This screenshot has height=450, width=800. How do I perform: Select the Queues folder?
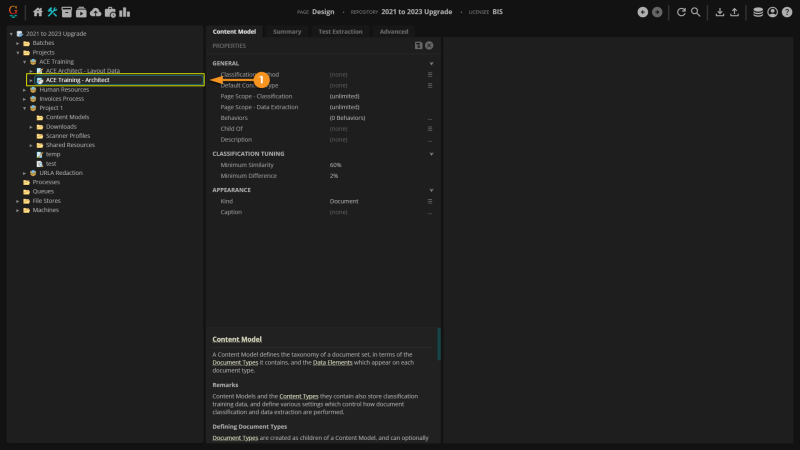coord(43,191)
